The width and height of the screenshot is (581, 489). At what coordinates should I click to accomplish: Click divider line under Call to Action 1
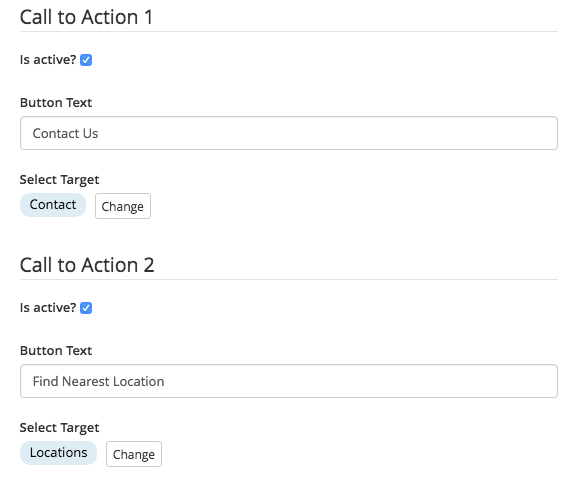coord(289,31)
